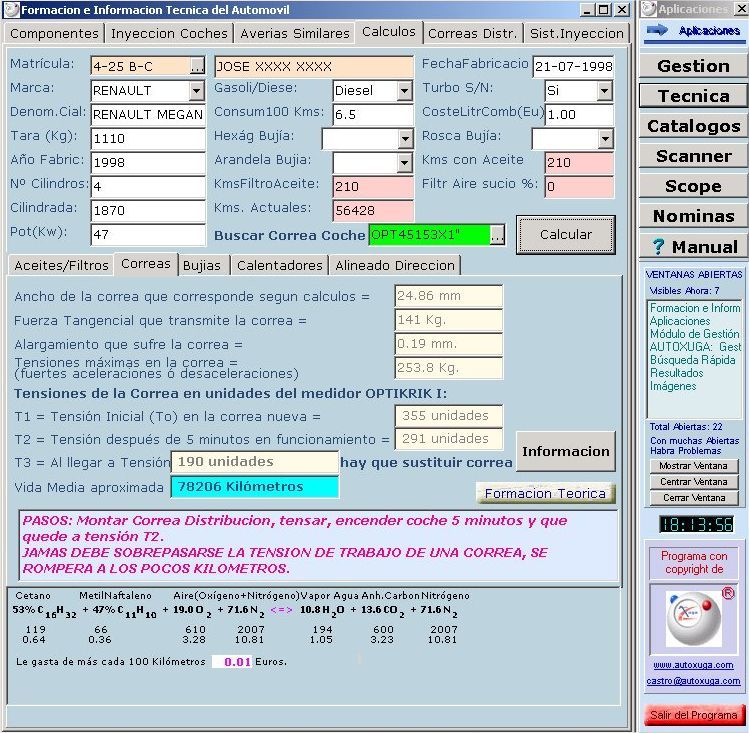
Task: Open the www.autoxuga.com link
Action: 693,665
